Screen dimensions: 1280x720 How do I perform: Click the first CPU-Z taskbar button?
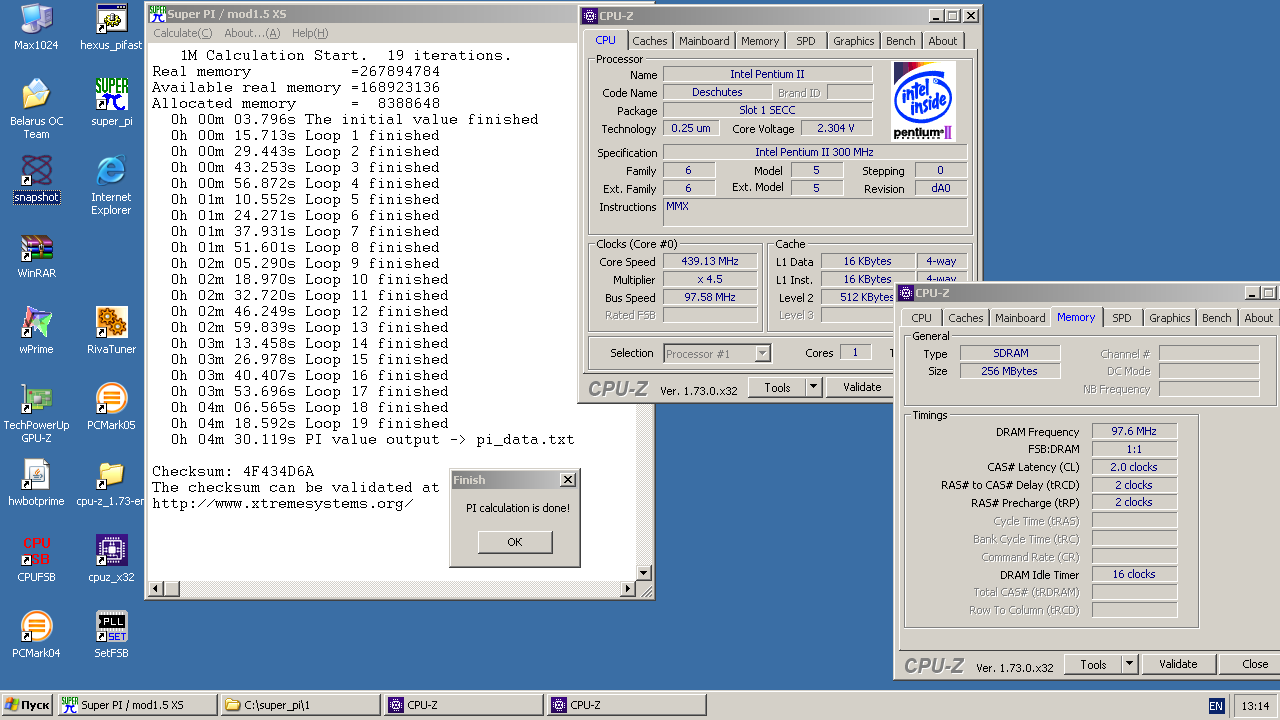click(x=463, y=705)
